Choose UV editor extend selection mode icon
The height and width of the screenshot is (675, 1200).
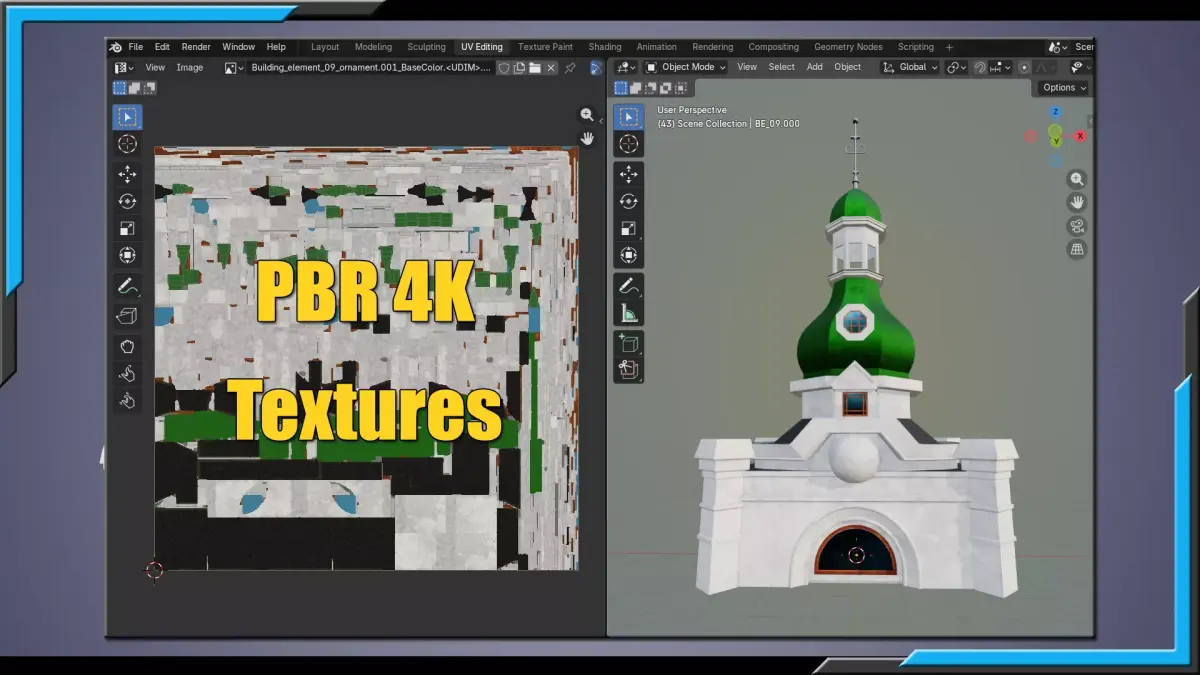click(x=135, y=88)
